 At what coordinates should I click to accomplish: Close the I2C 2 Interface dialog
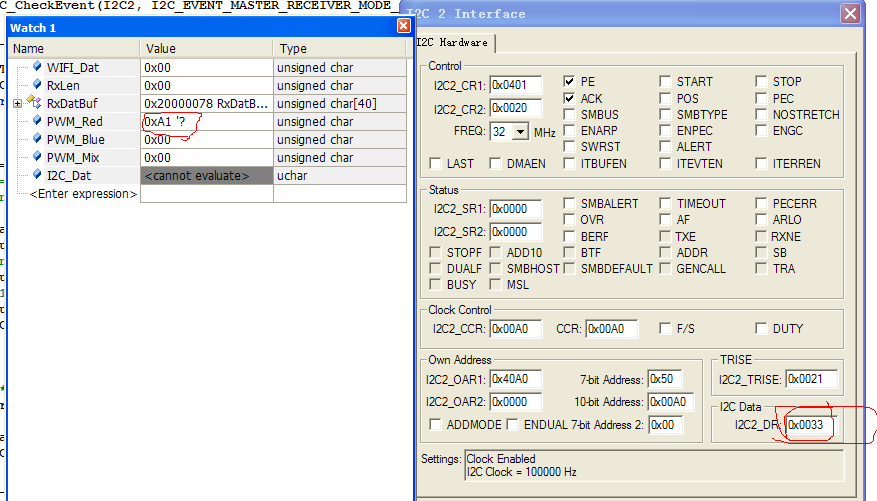pos(850,13)
